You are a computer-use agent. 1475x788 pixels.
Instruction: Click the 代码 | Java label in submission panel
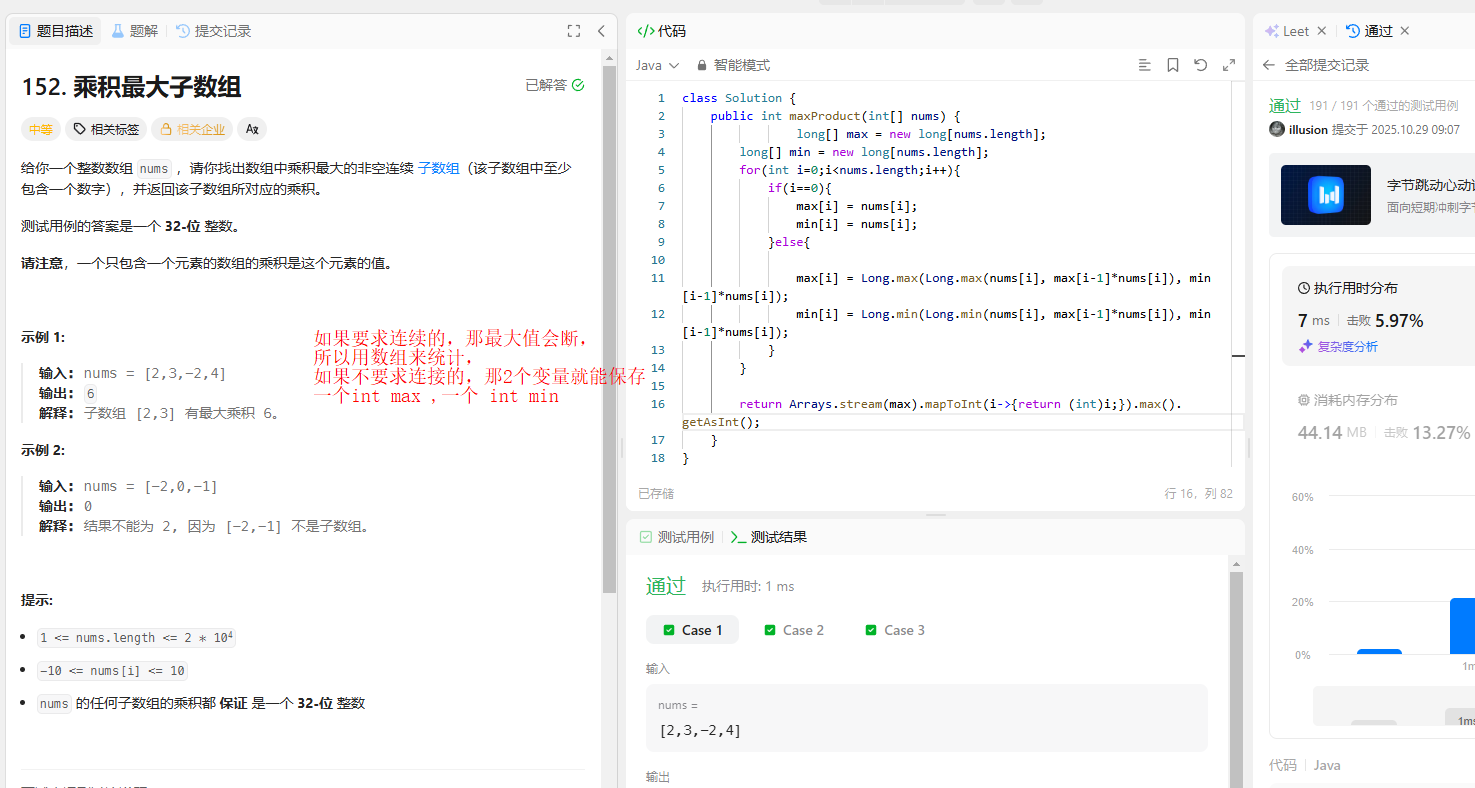click(1305, 765)
